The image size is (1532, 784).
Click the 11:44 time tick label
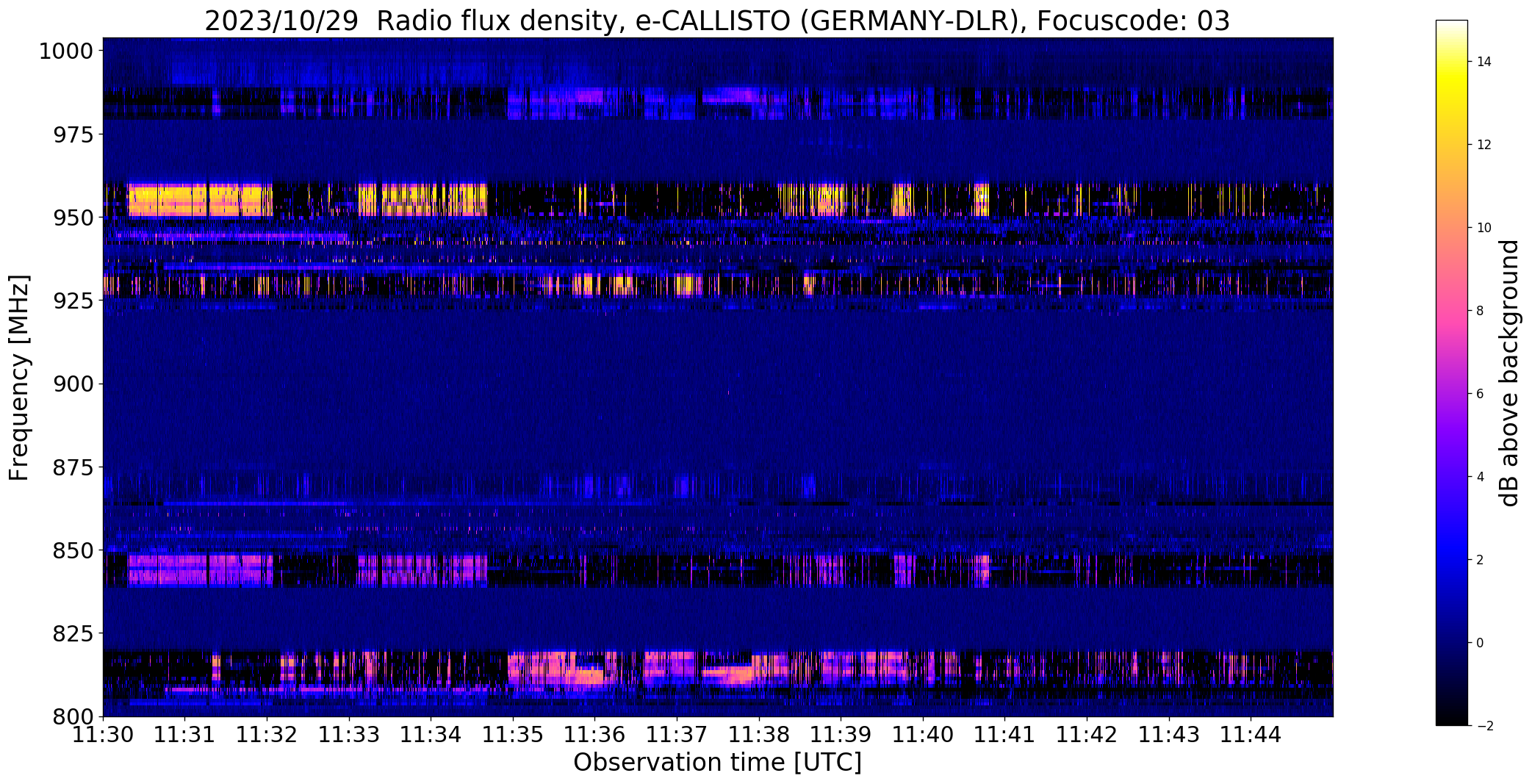tap(1251, 735)
